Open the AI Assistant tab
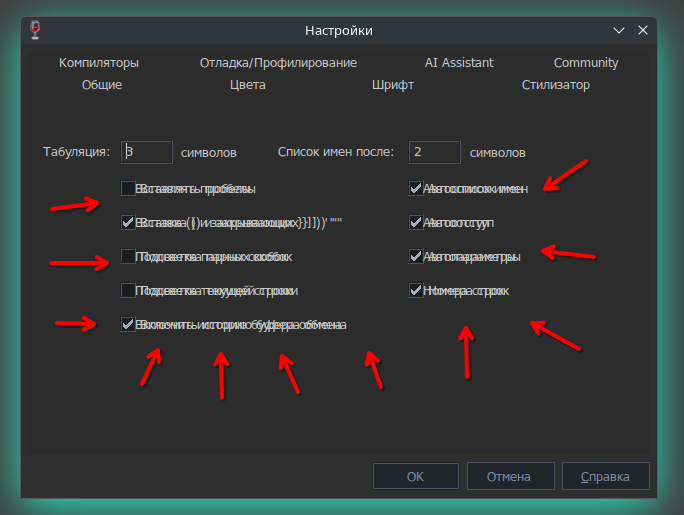This screenshot has height=515, width=684. point(459,62)
